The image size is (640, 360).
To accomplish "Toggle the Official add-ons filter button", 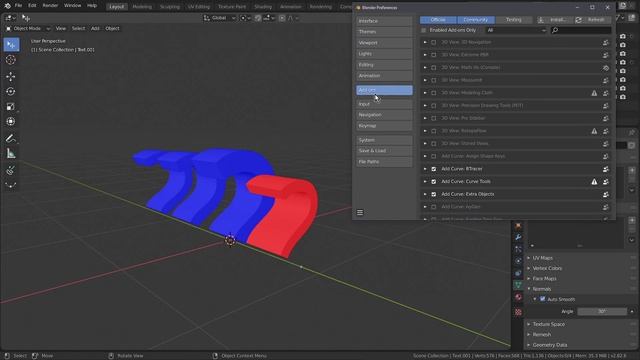I will (x=438, y=20).
